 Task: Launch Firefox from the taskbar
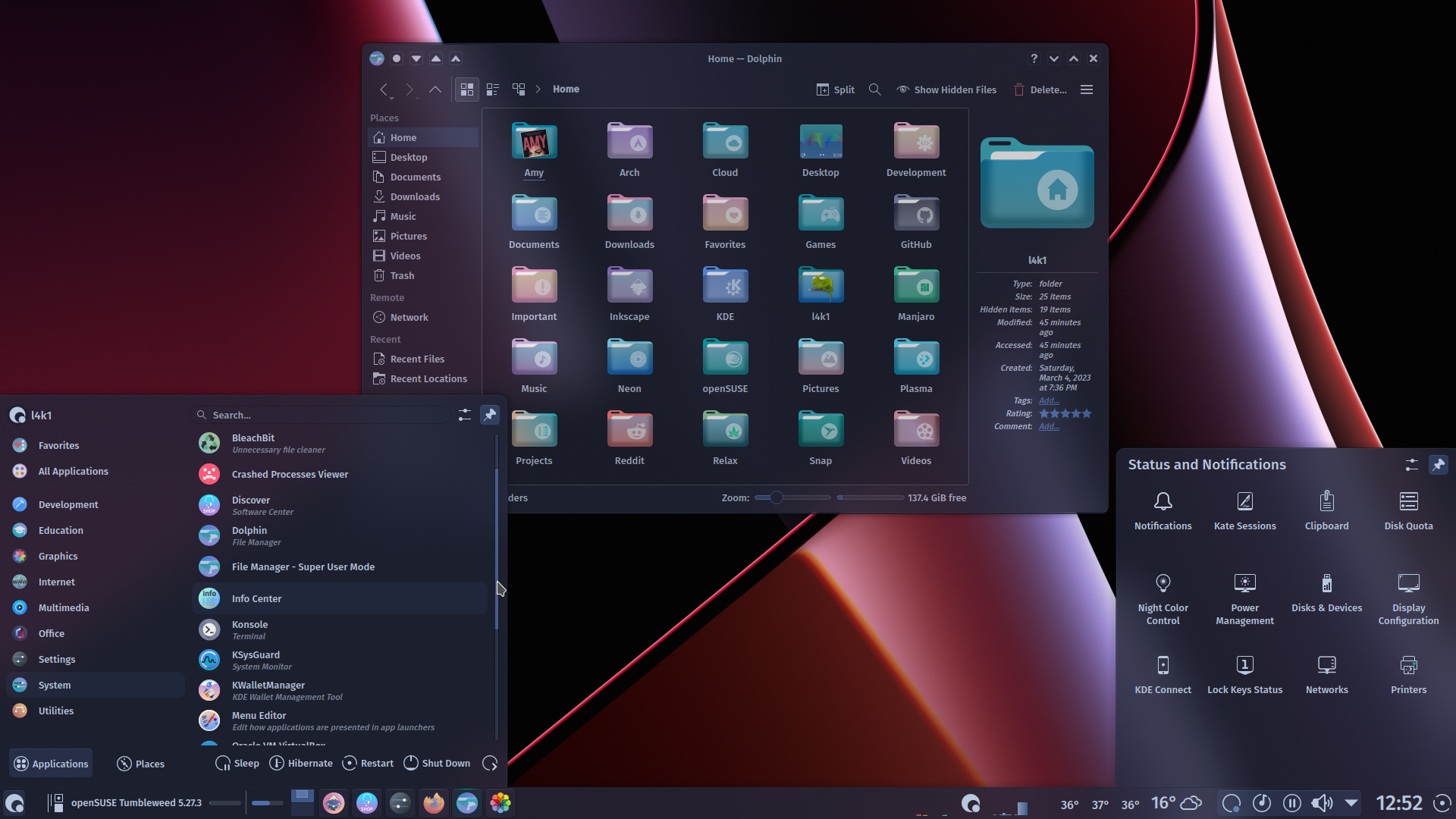pyautogui.click(x=434, y=803)
